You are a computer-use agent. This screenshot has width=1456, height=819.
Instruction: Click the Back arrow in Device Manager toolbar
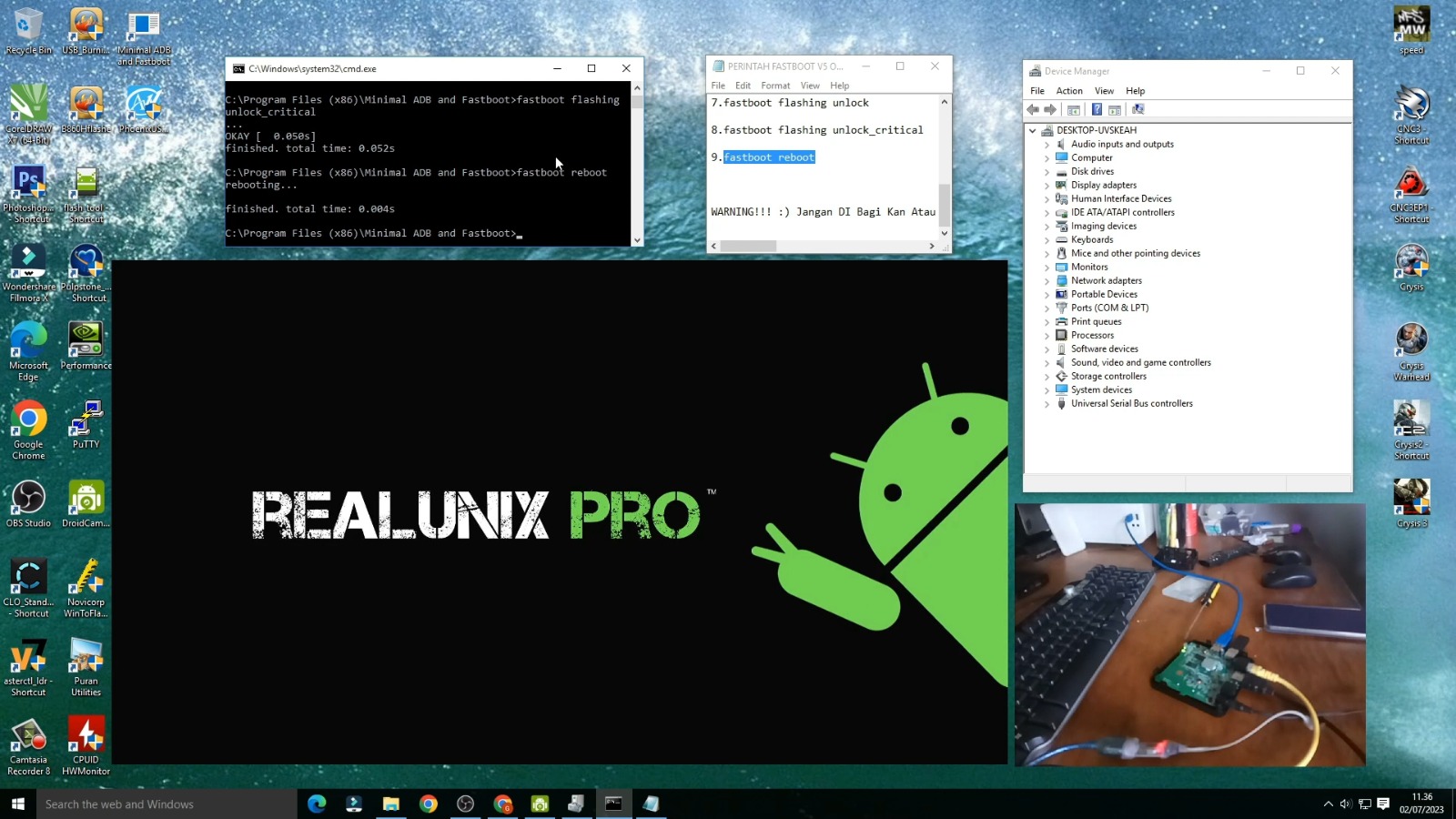tap(1033, 109)
